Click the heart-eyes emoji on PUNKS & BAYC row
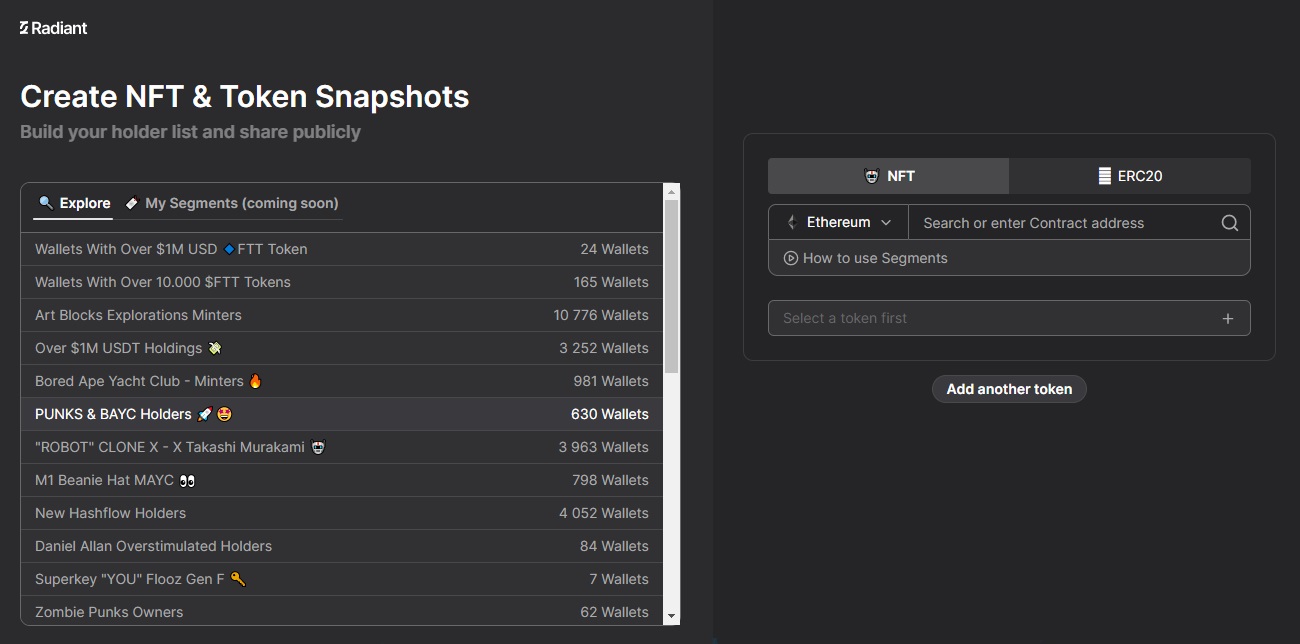Viewport: 1300px width, 644px height. coord(224,414)
